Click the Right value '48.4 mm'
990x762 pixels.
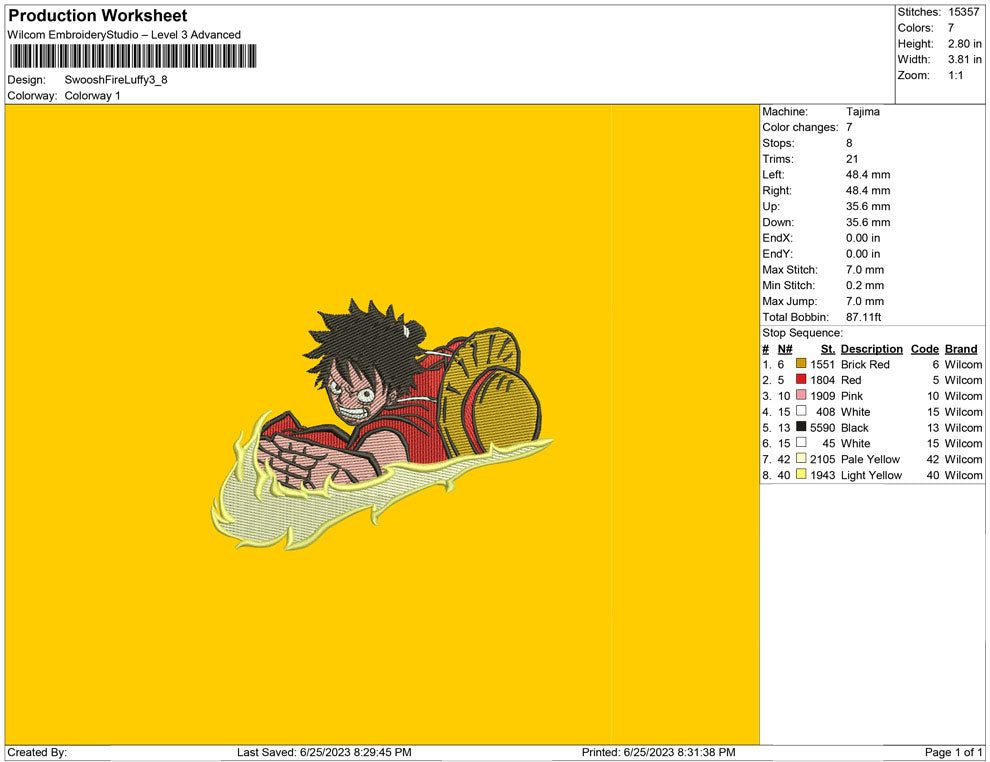point(868,191)
